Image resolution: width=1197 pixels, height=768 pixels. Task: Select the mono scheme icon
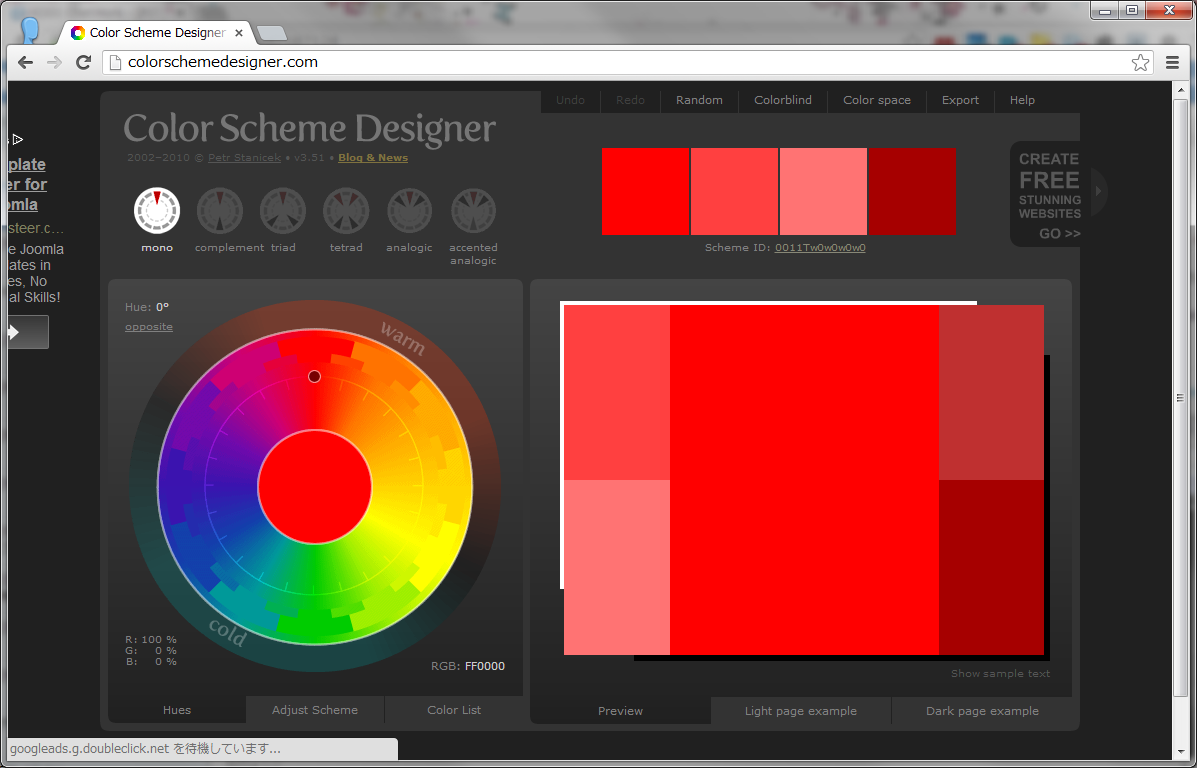[x=157, y=211]
